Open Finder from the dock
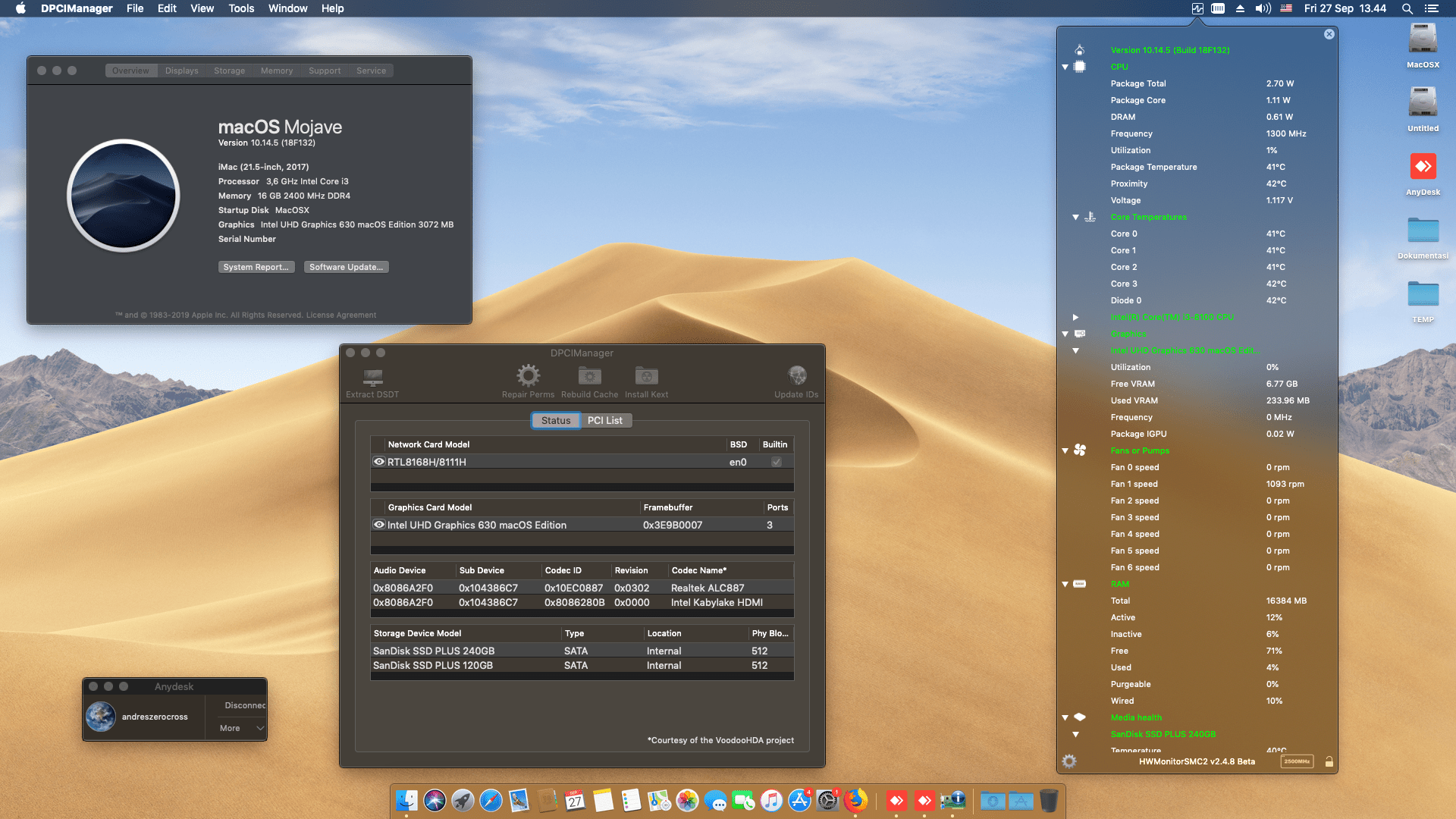 click(x=407, y=800)
